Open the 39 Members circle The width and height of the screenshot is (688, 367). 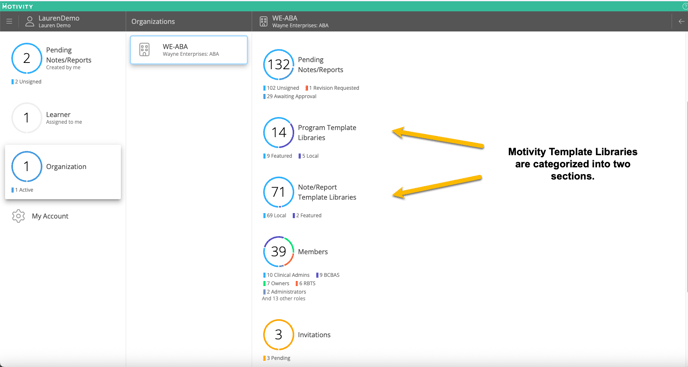[278, 252]
